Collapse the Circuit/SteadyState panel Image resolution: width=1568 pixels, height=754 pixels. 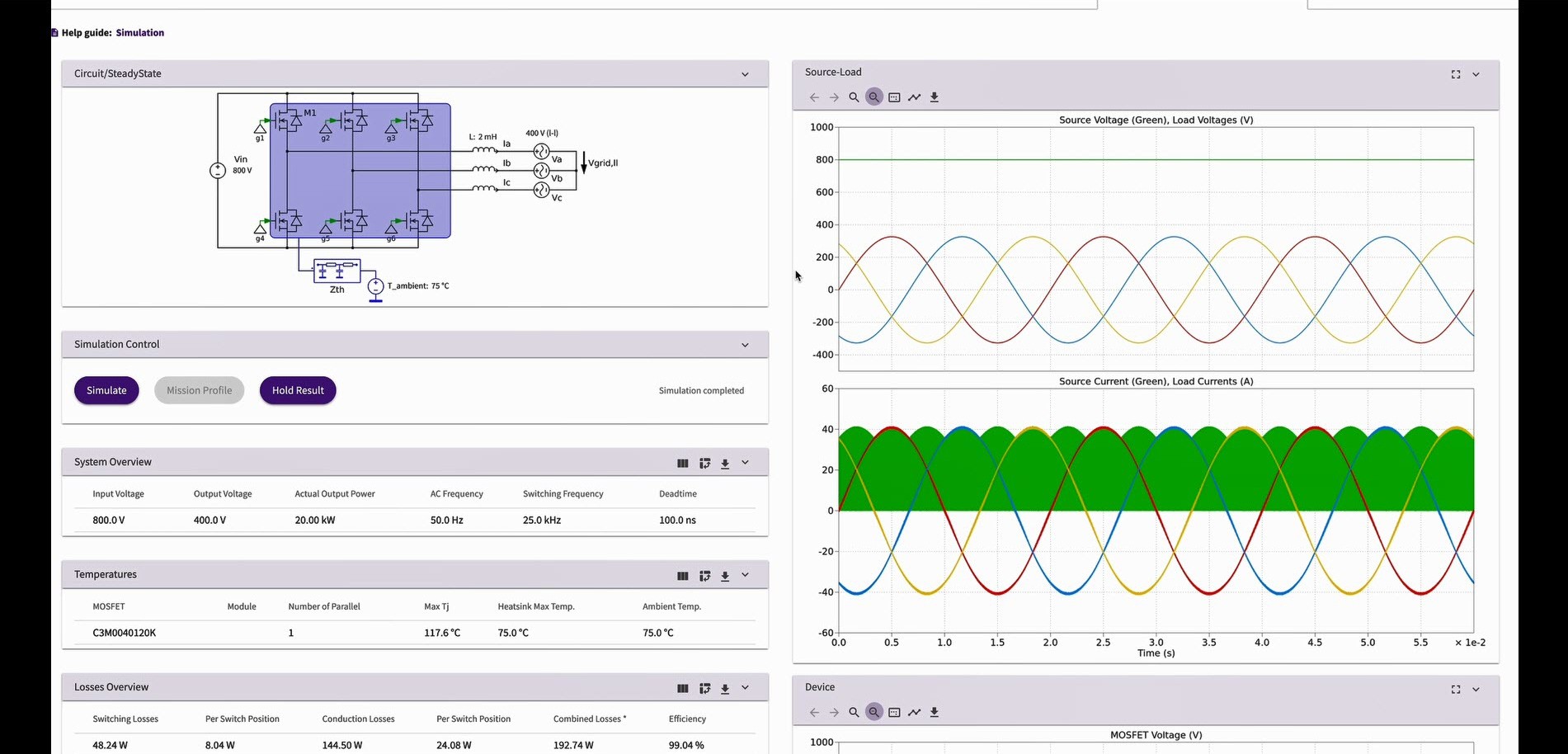(745, 73)
